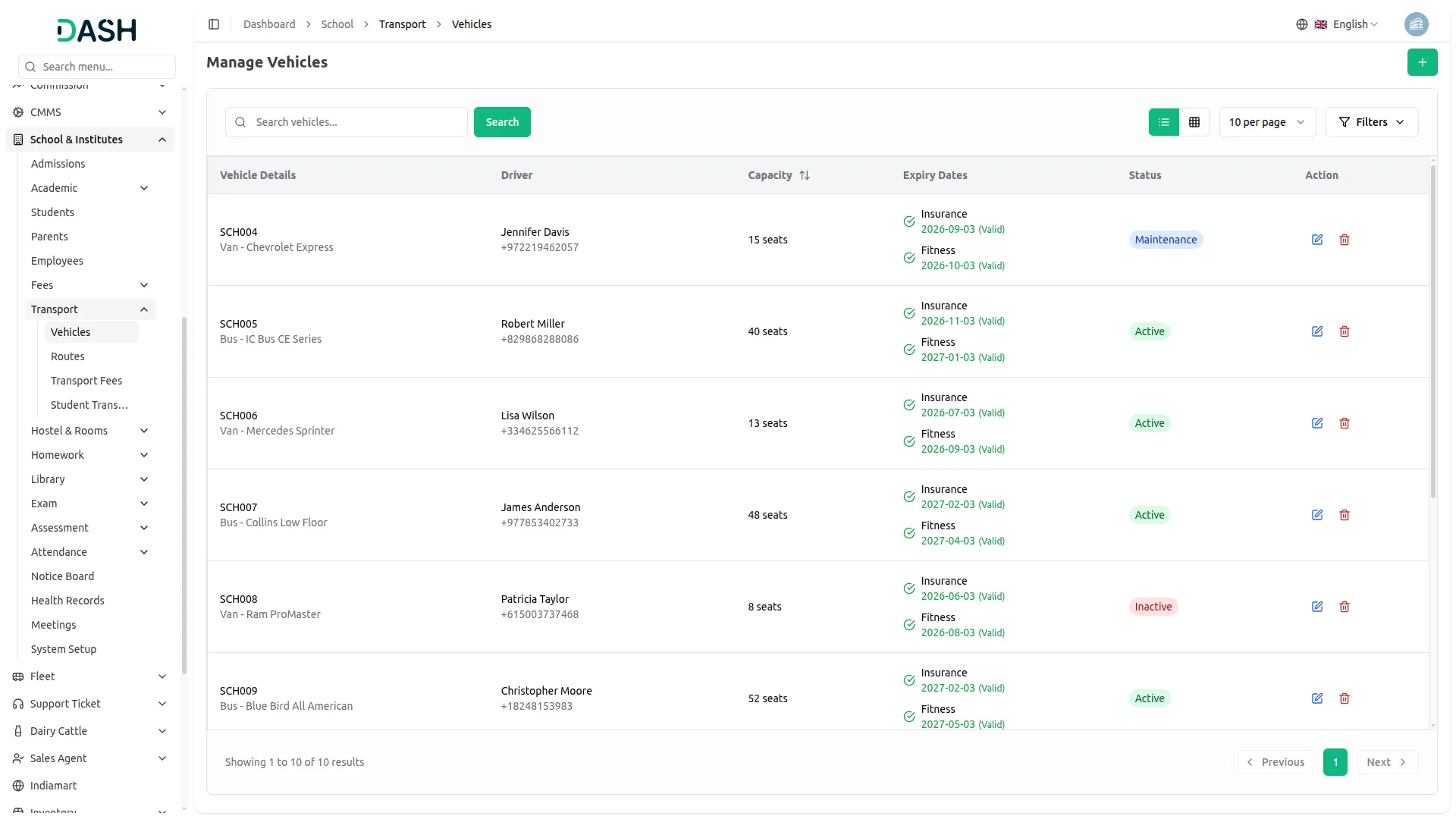Click the green add vehicle plus button

(1421, 62)
